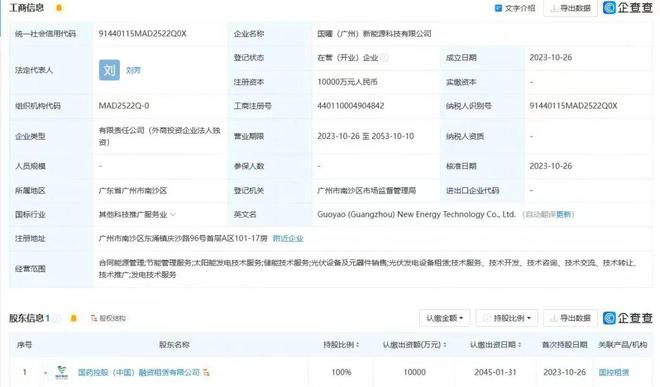Select the 10000 subscribed amount cell
Image resolution: width=660 pixels, height=387 pixels.
[414, 372]
